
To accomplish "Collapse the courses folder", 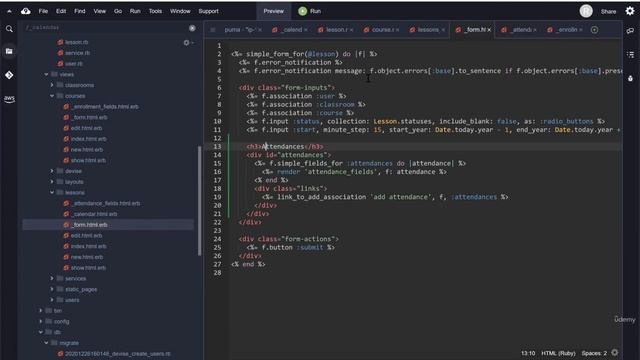I will click(x=52, y=96).
